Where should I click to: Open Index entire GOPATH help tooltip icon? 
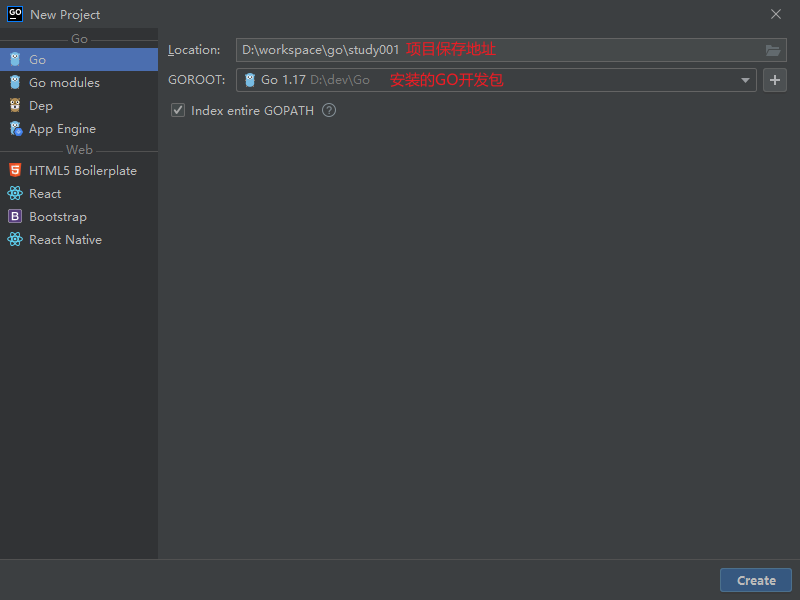[x=329, y=110]
